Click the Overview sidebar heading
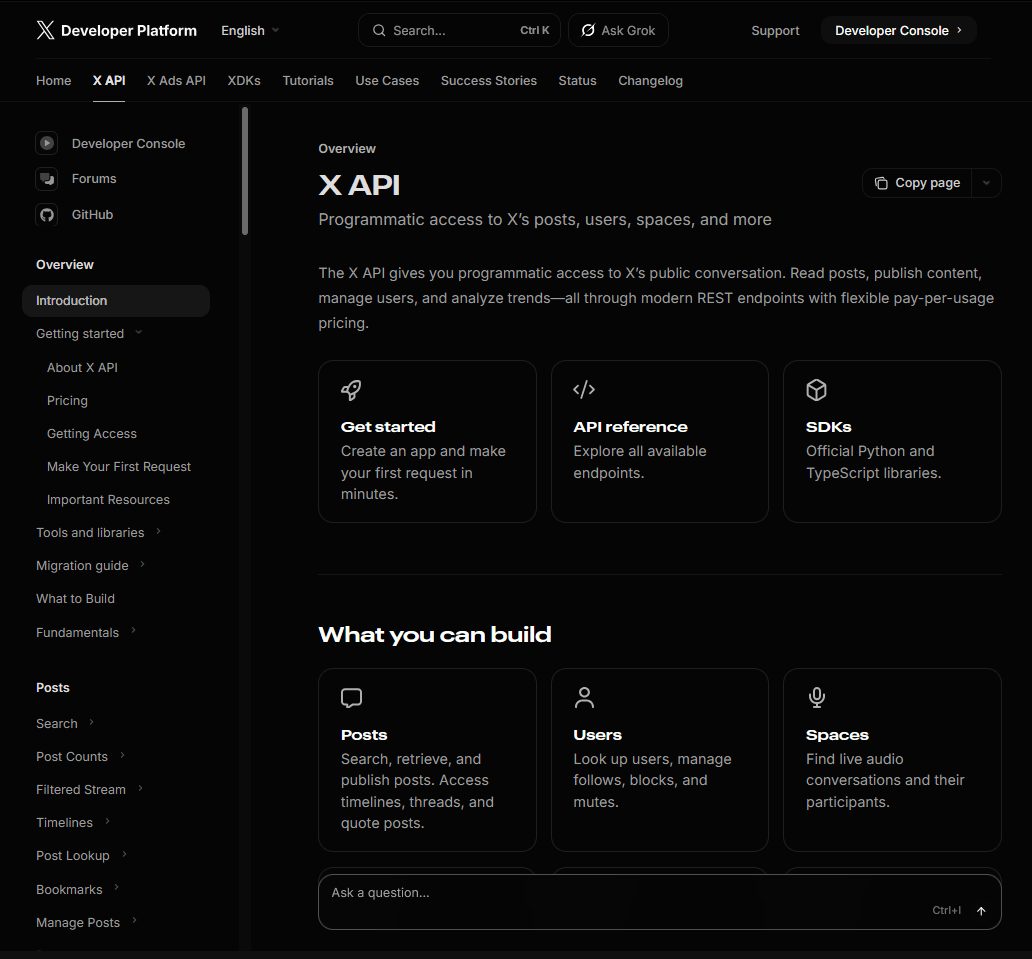The height and width of the screenshot is (959, 1032). click(64, 265)
